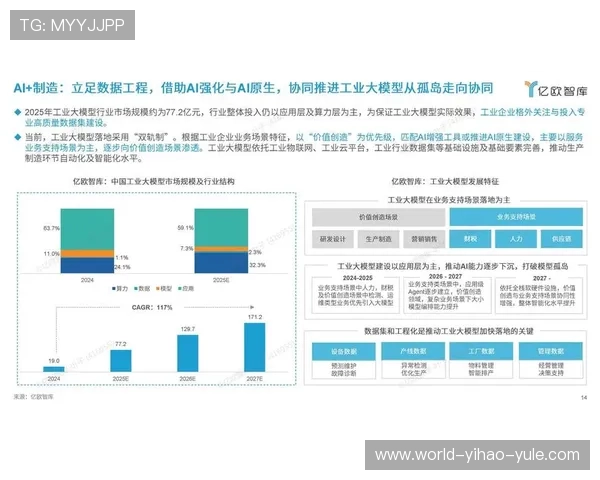This screenshot has height=480, width=600.
Task: Click the 数据 legend color square
Action: pos(135,289)
